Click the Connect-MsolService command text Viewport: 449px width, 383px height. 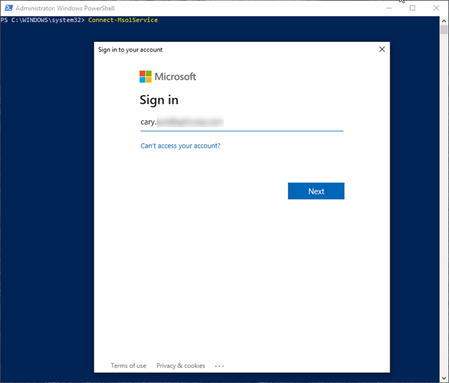click(123, 20)
